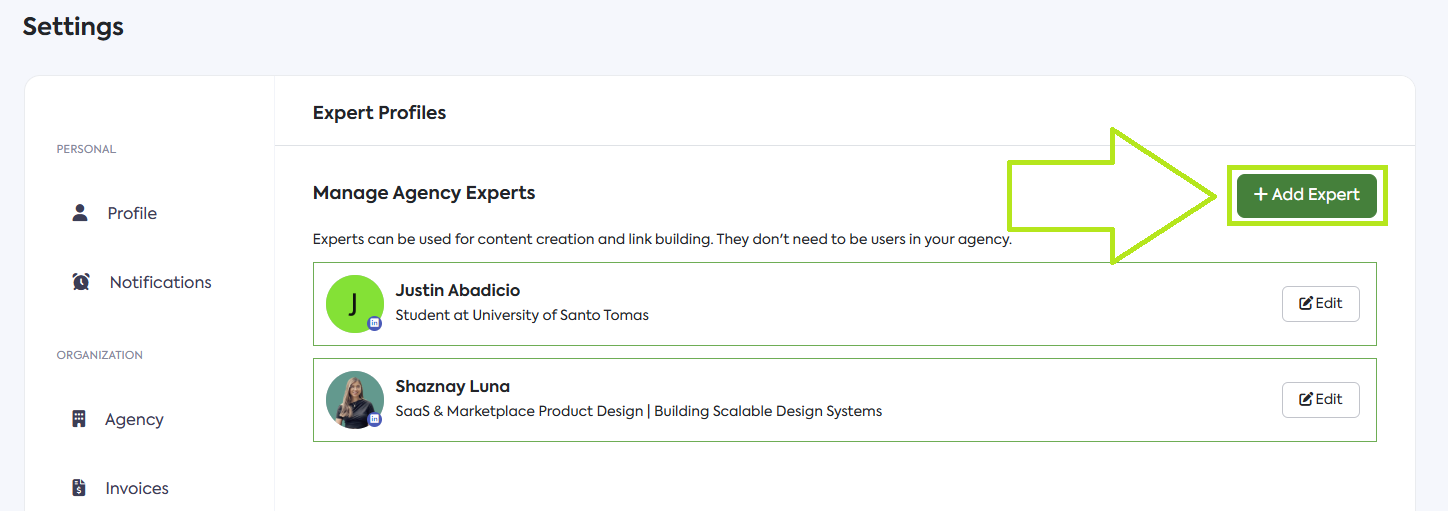Click the alarm clock Notifications icon
Screen dimensions: 1448x511
(x=81, y=282)
